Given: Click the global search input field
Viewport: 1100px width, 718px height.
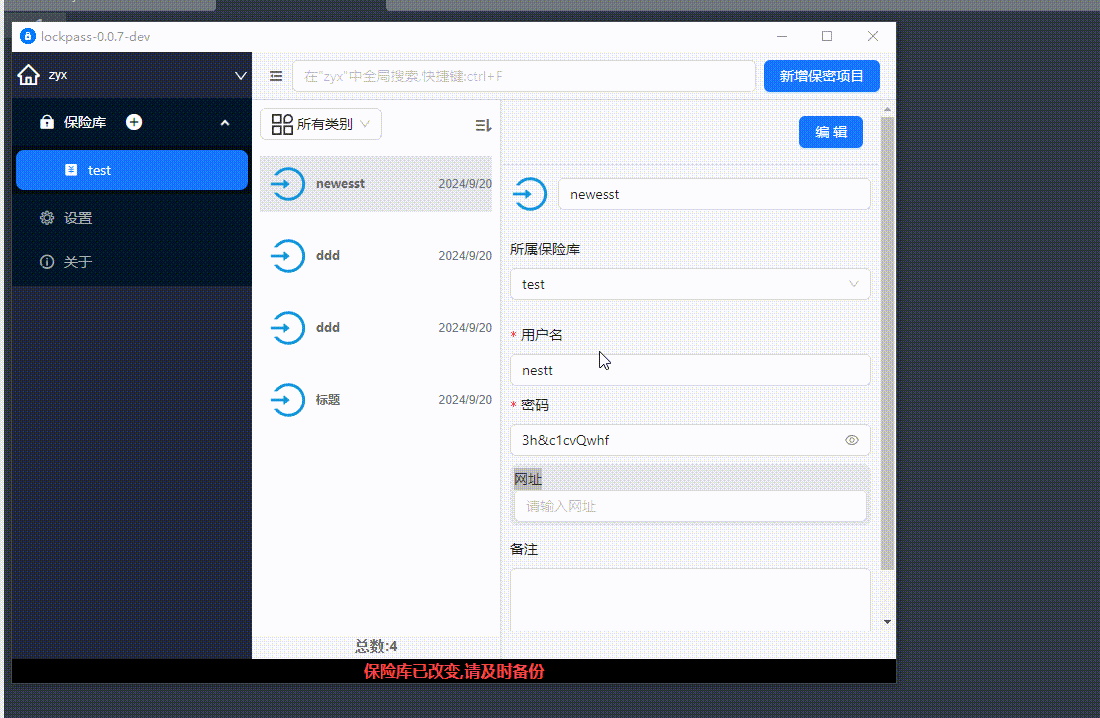Looking at the screenshot, I should [523, 76].
